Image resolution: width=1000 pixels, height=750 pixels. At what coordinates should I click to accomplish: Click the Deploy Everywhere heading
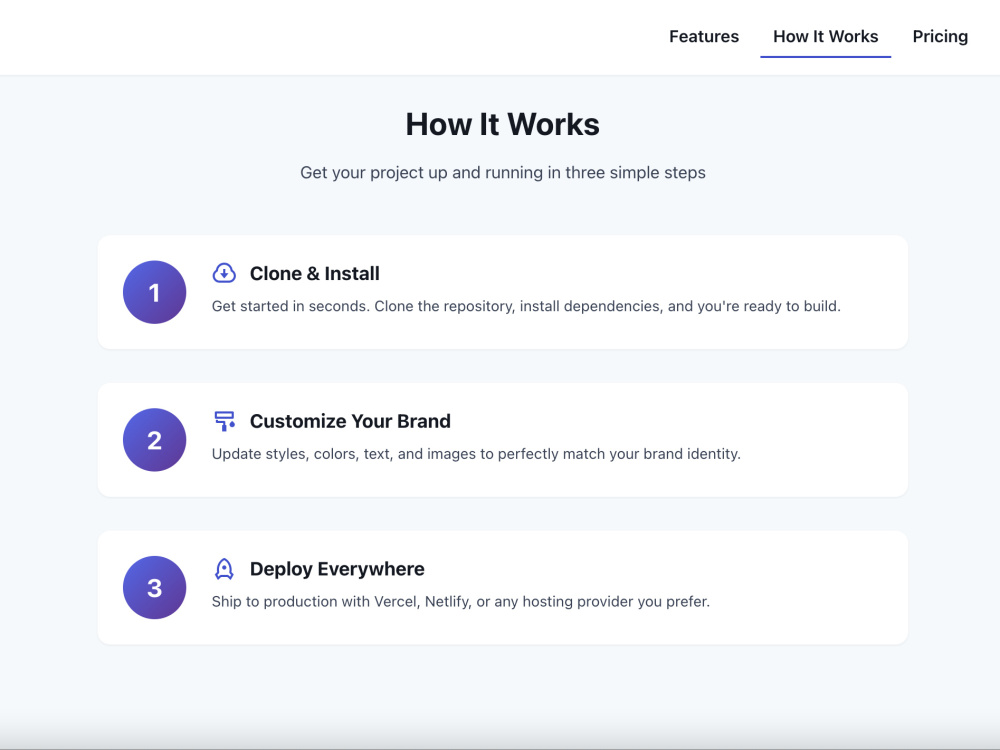[x=337, y=569]
